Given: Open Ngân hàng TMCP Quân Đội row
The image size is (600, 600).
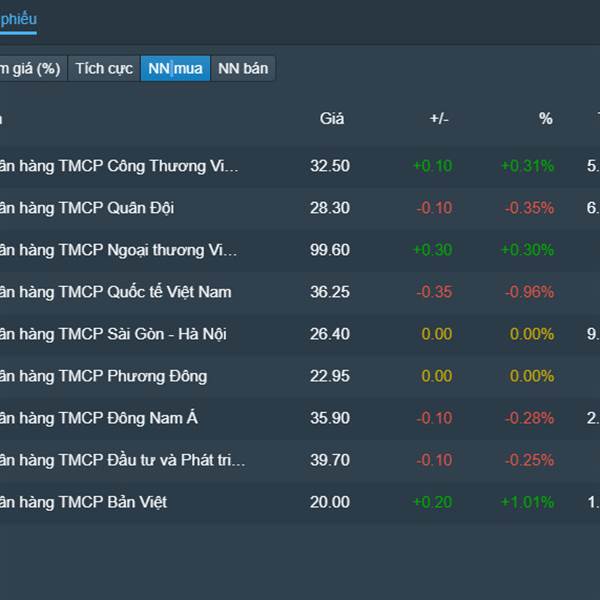Looking at the screenshot, I should pos(300,208).
